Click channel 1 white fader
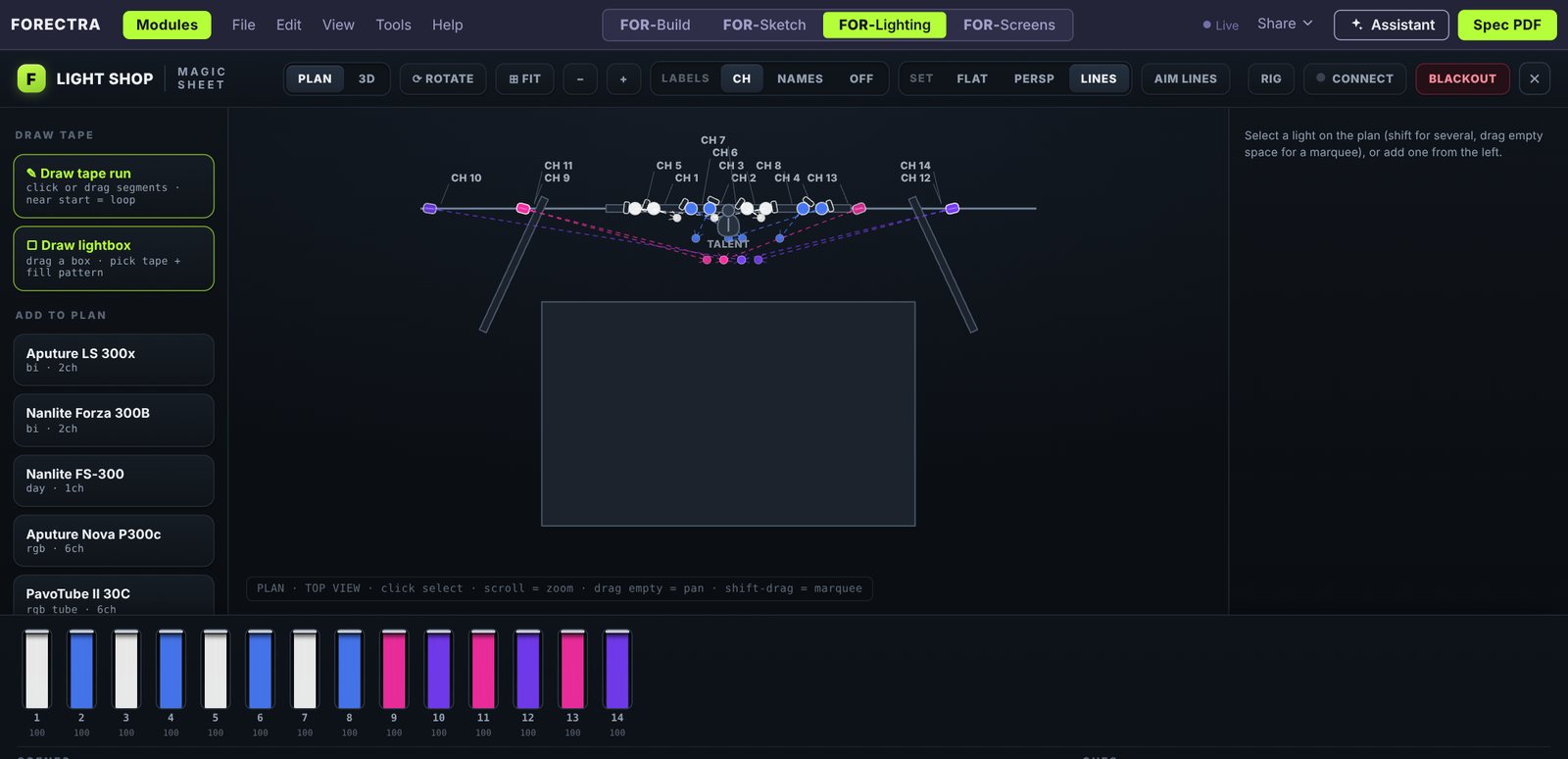 click(37, 670)
